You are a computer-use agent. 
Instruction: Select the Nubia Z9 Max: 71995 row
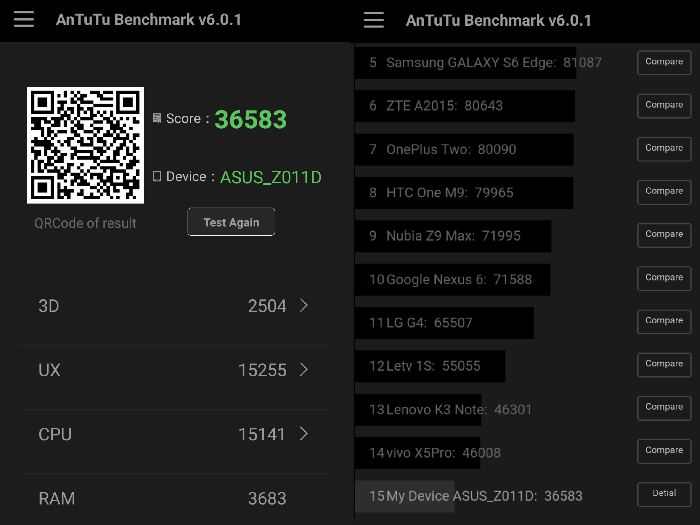pyautogui.click(x=453, y=236)
